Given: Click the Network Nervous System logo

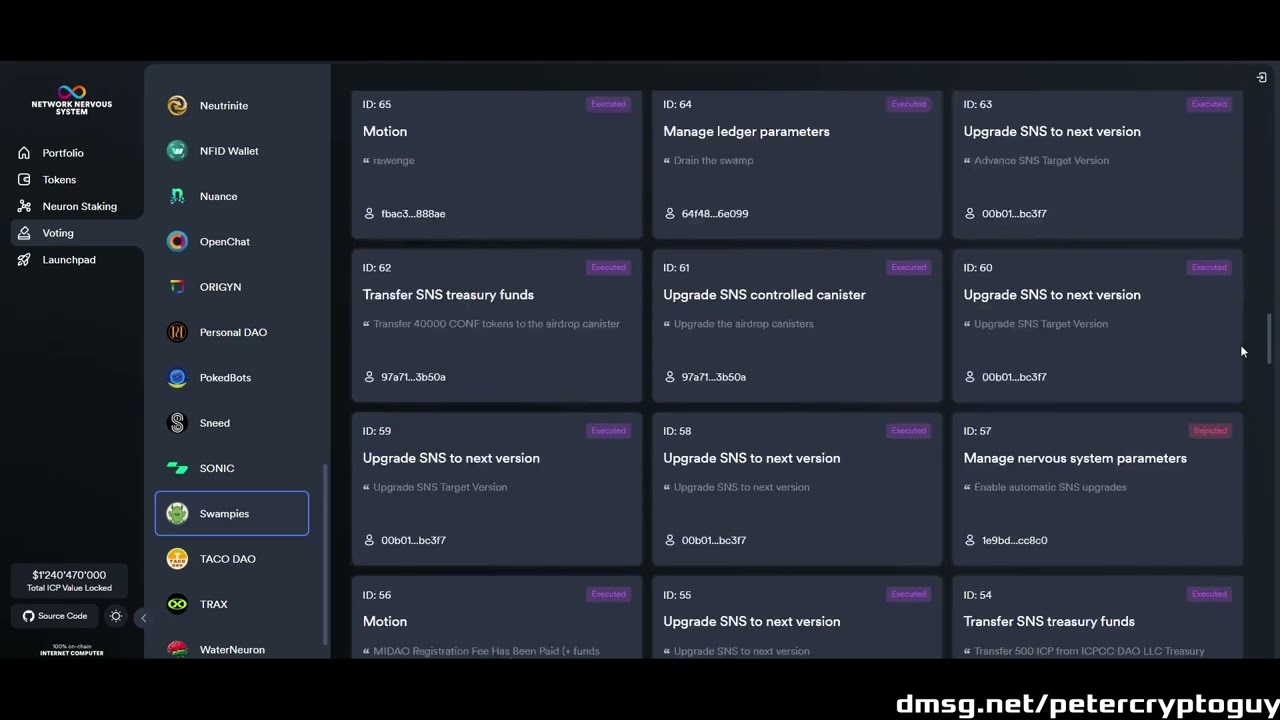Looking at the screenshot, I should (x=71, y=100).
